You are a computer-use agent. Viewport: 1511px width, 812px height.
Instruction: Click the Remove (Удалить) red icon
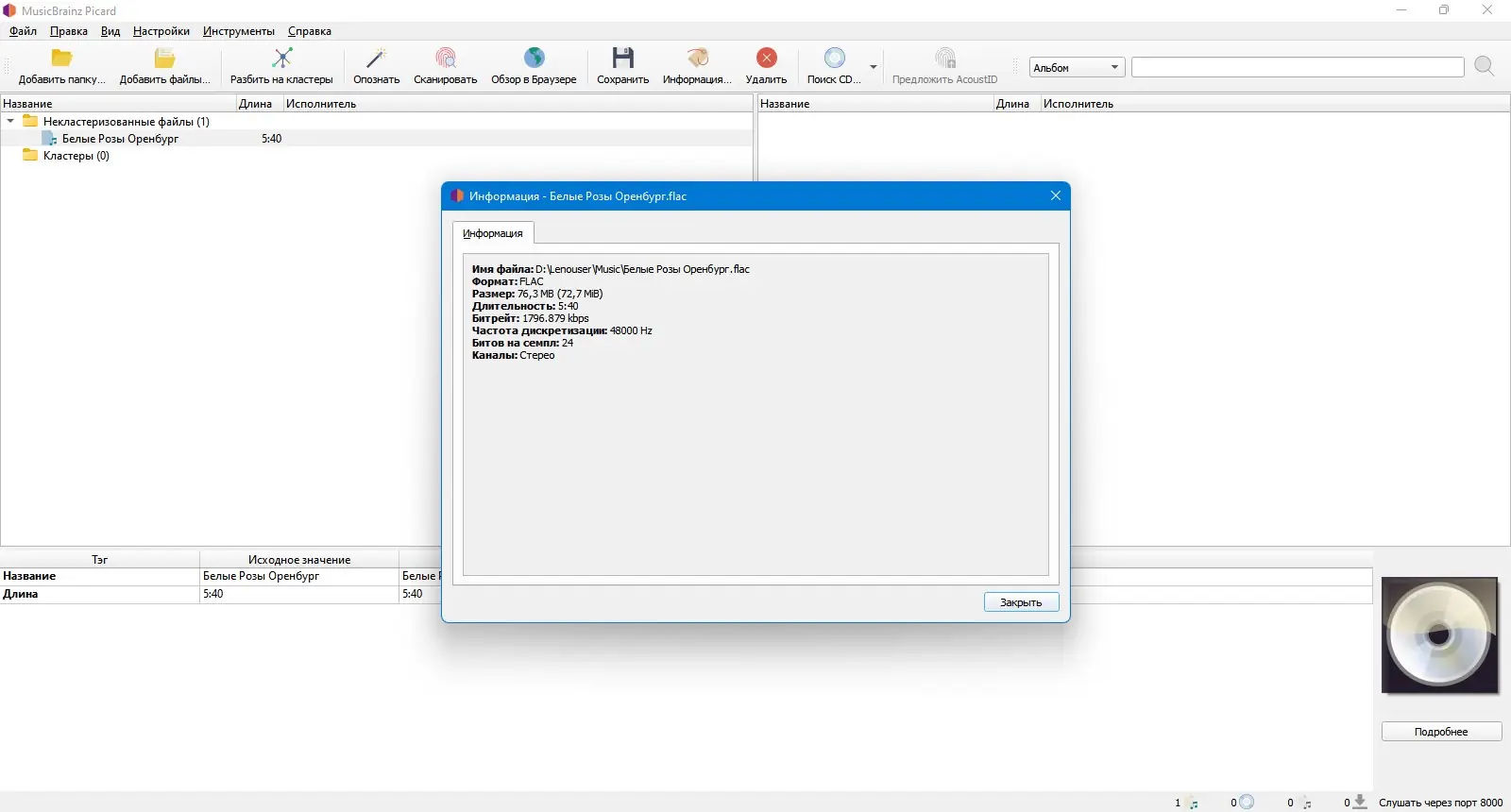(x=767, y=59)
